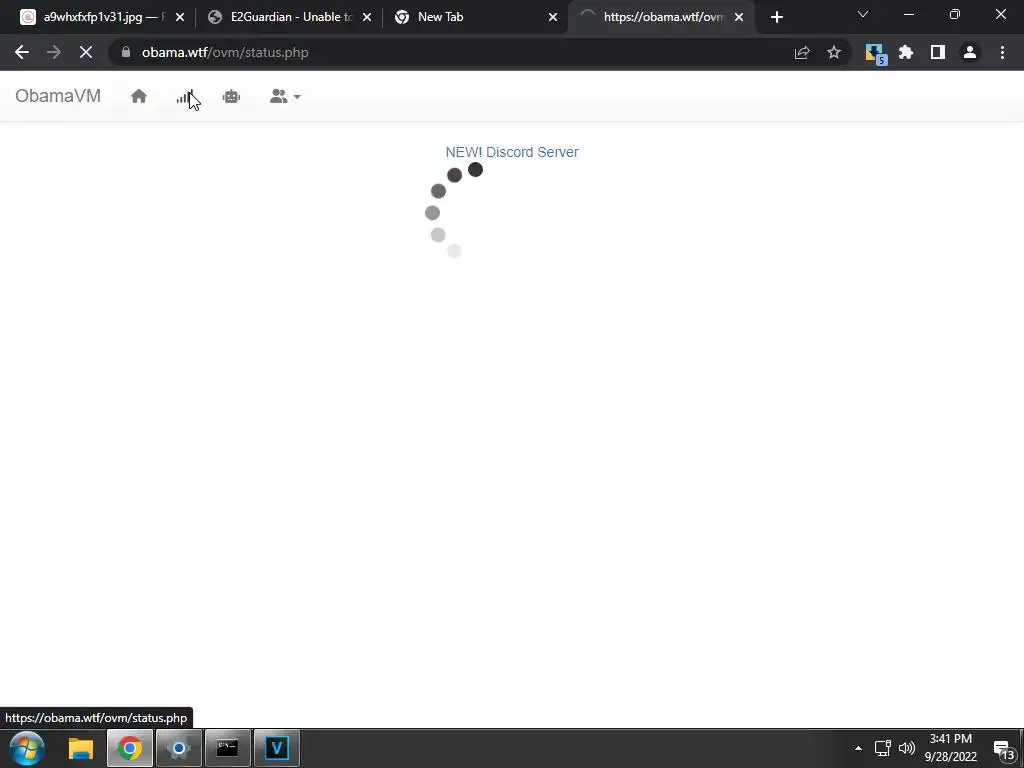1024x768 pixels.
Task: Go back to previous page
Action: pos(22,52)
